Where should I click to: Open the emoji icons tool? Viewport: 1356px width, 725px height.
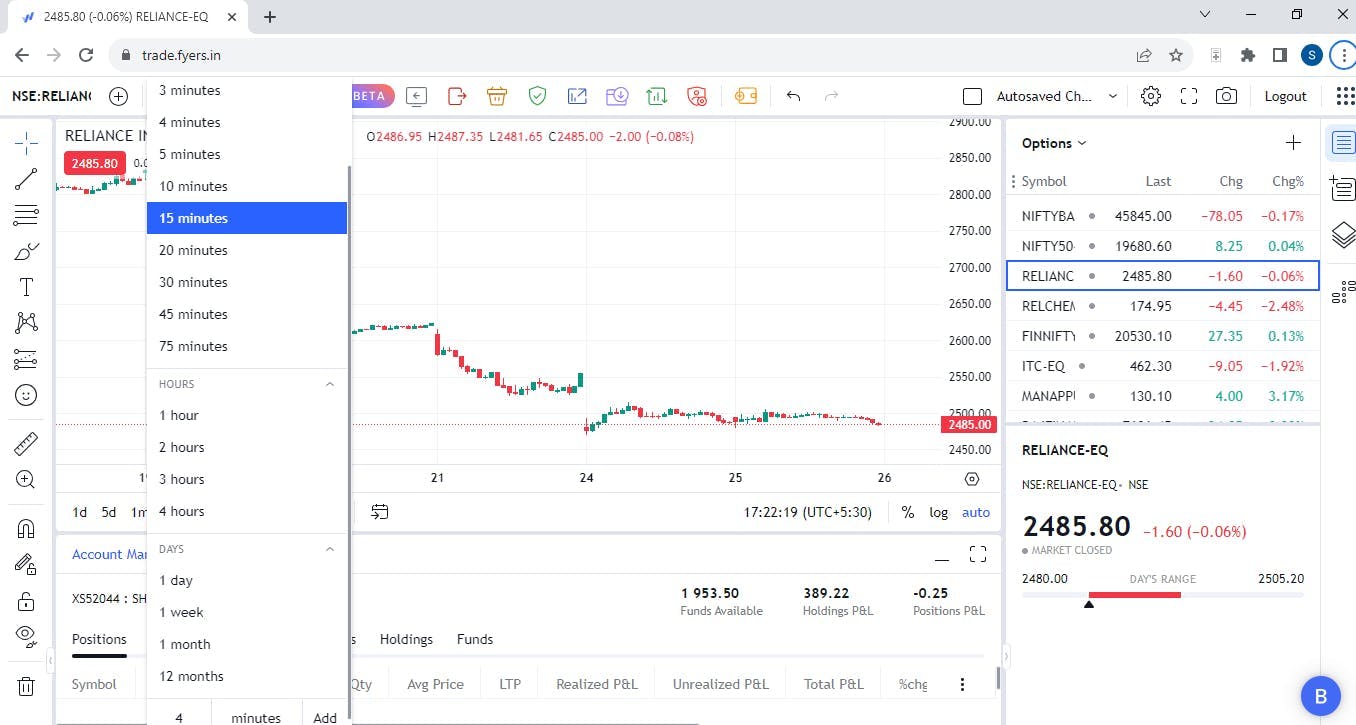click(x=26, y=395)
